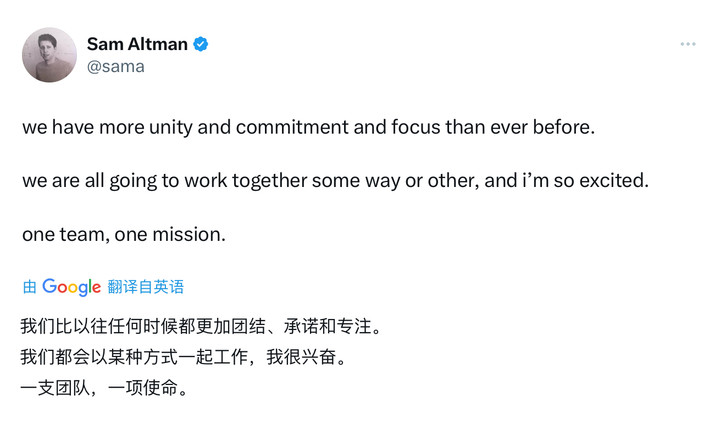Click the Sam Altman display name
The width and height of the screenshot is (720, 424).
tap(137, 44)
